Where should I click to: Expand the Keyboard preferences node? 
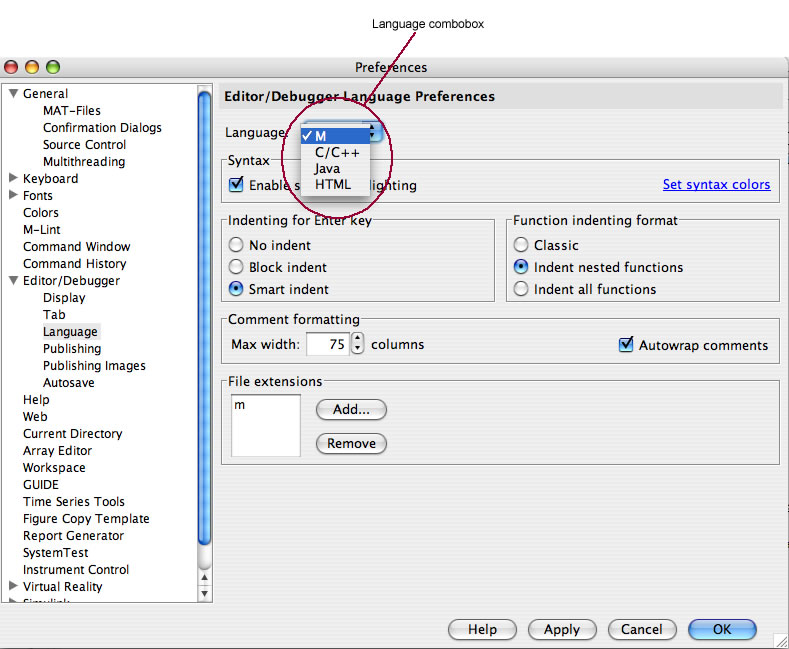(x=14, y=179)
